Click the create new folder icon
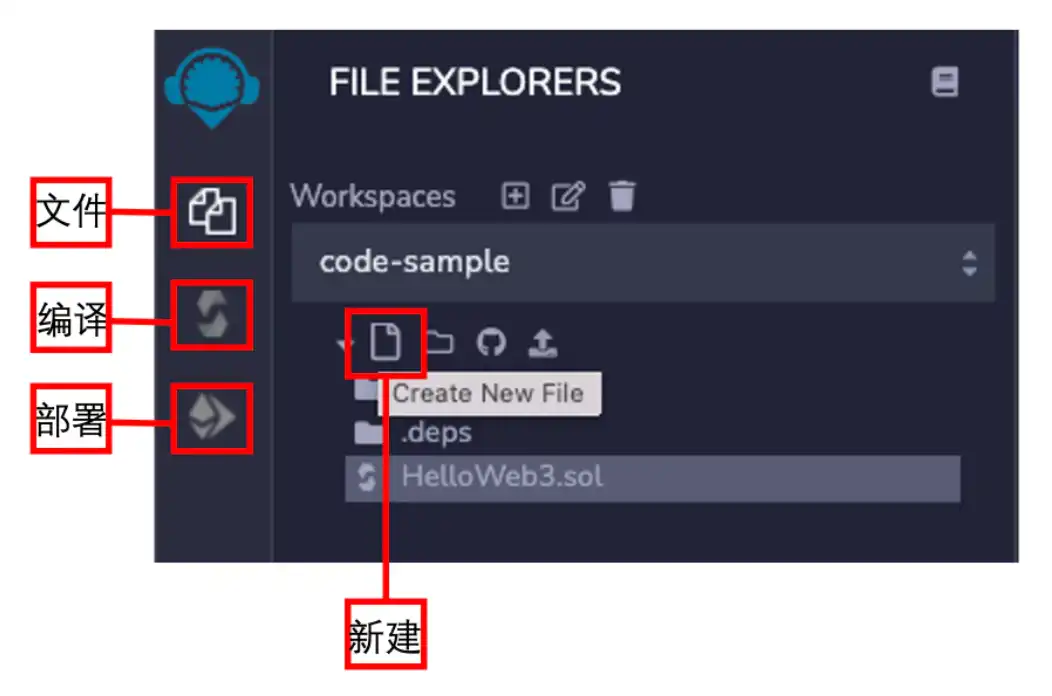1052x696 pixels. [439, 342]
